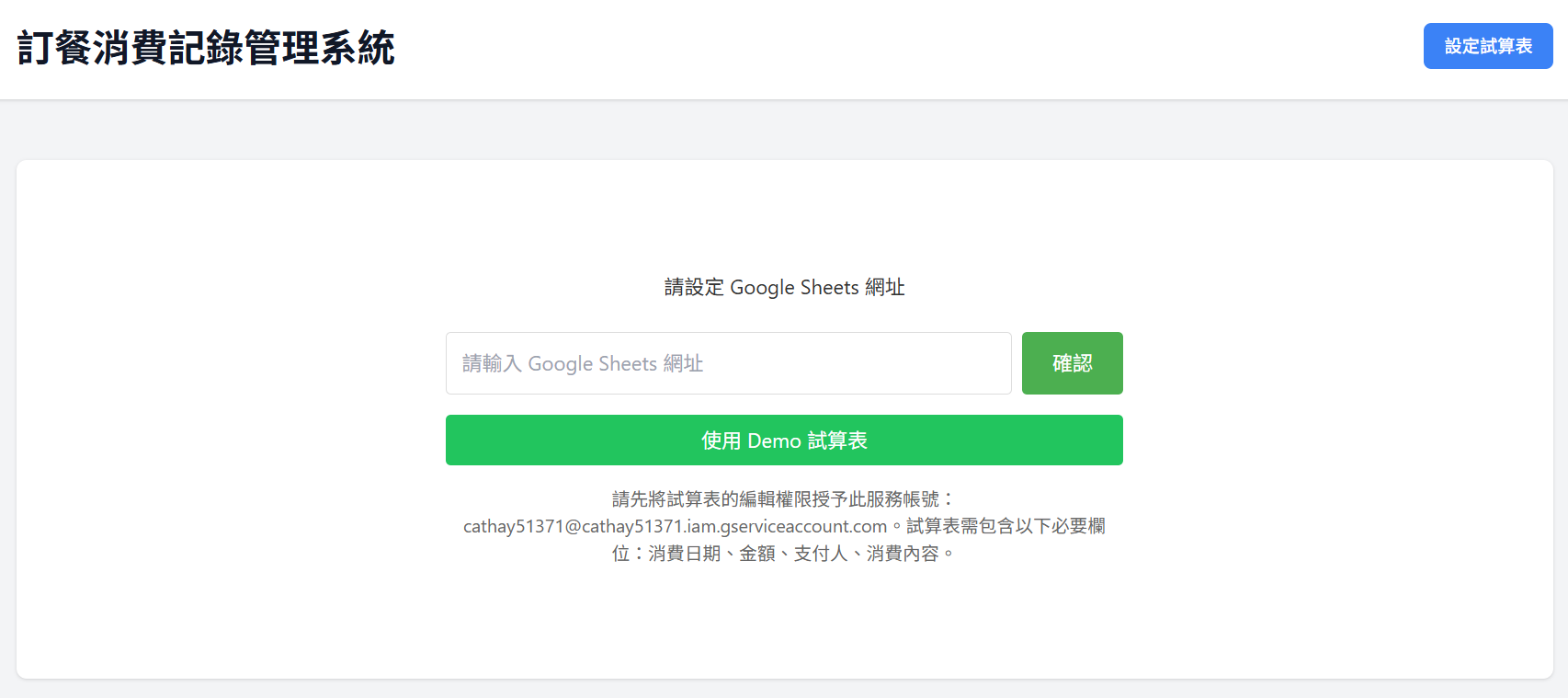Click the cathay51371 service account email text
1568x698 pixels.
click(x=675, y=526)
